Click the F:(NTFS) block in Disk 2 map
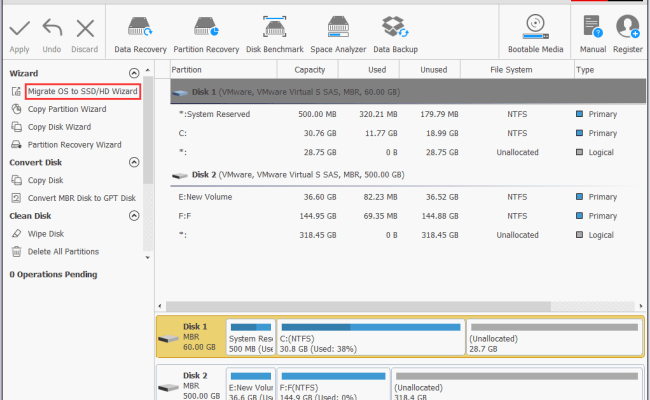650x400 pixels. [x=333, y=384]
